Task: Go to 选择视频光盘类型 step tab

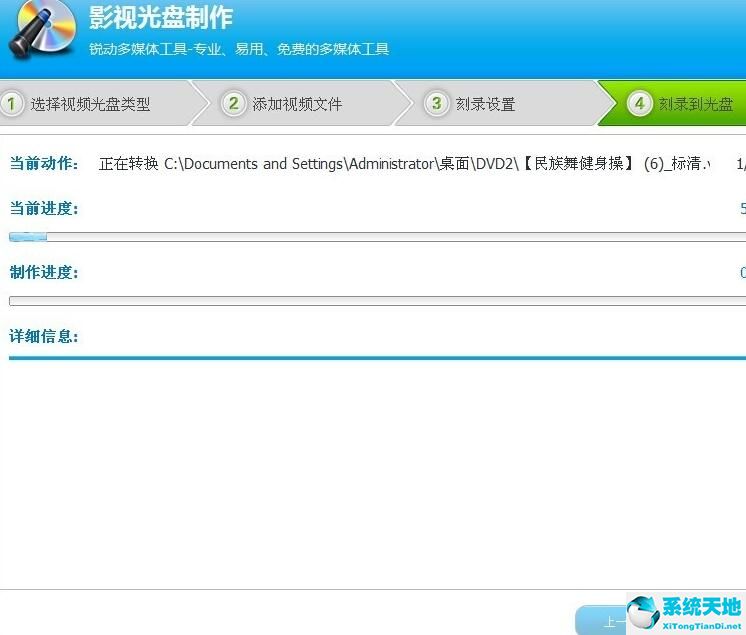Action: tap(90, 104)
